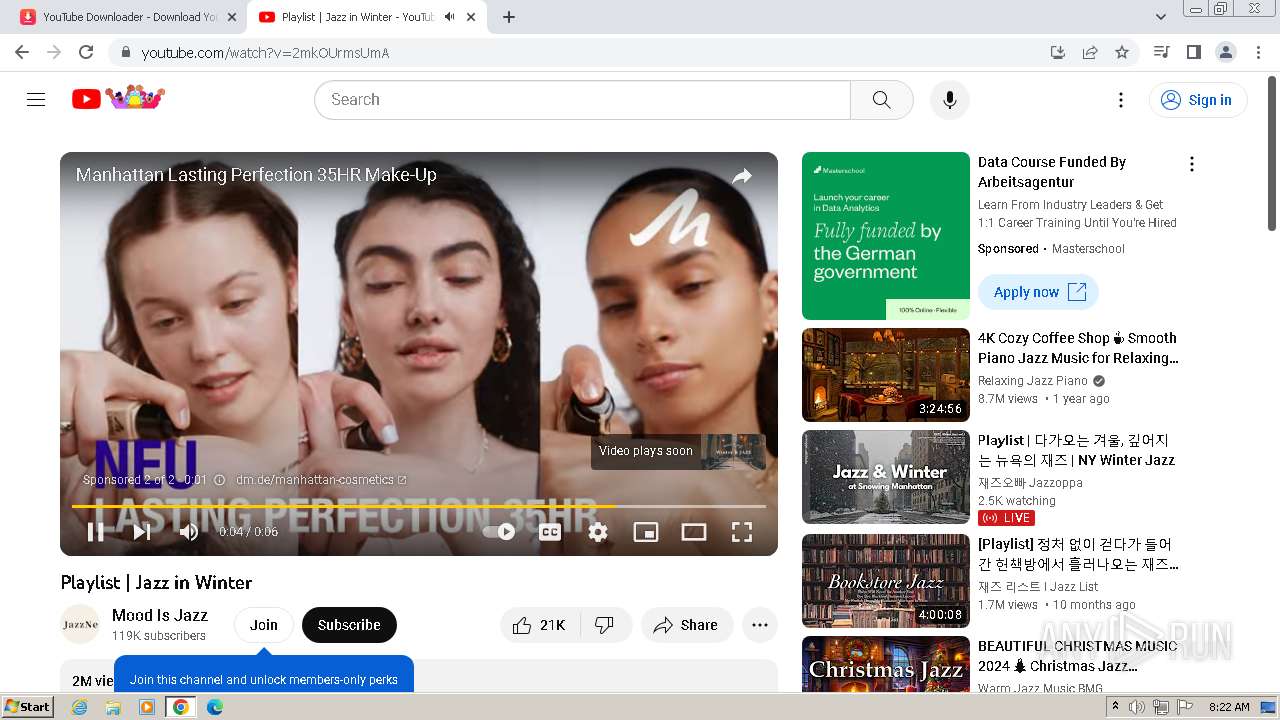Toggle closed captions CC button

coord(550,532)
